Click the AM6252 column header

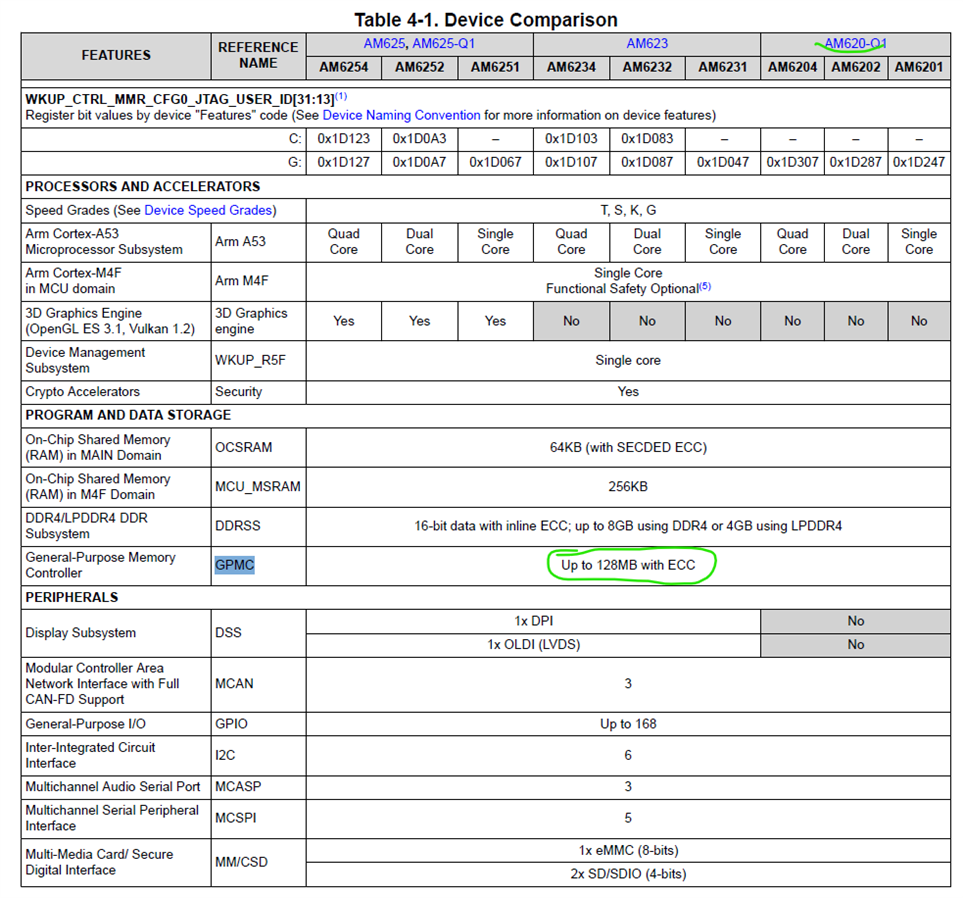(419, 67)
